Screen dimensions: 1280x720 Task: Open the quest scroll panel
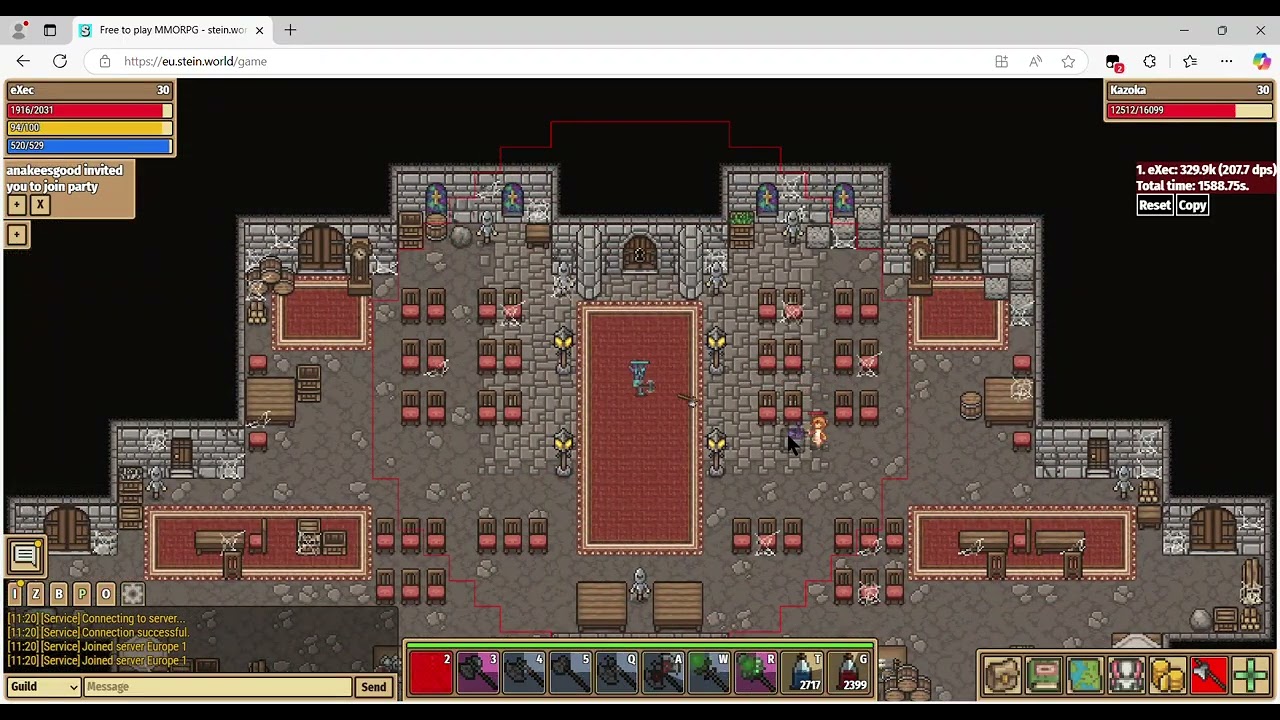(1002, 675)
